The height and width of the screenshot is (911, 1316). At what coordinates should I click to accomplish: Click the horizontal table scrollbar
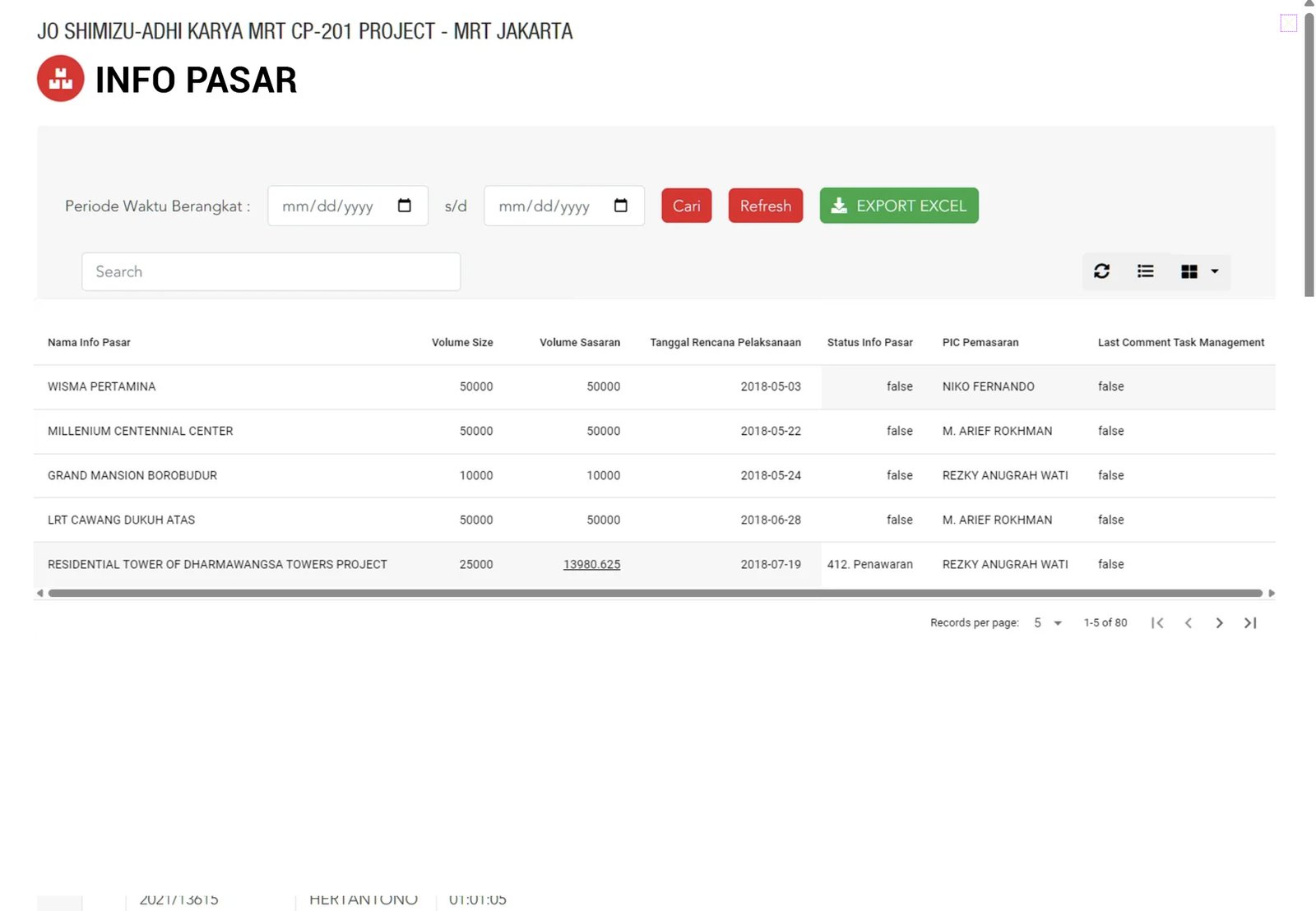click(x=654, y=593)
